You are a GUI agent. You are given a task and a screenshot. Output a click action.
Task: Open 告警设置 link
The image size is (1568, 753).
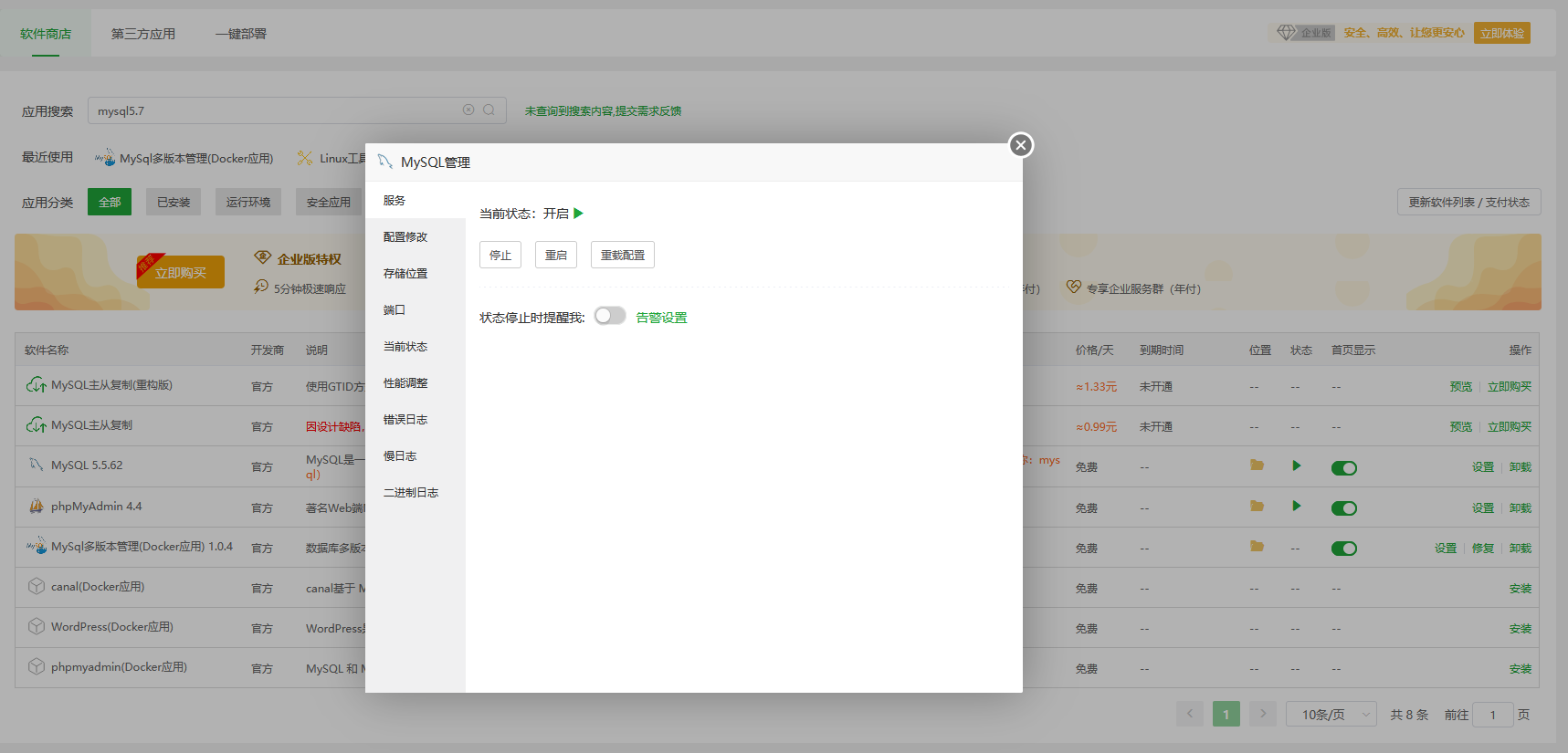[661, 318]
